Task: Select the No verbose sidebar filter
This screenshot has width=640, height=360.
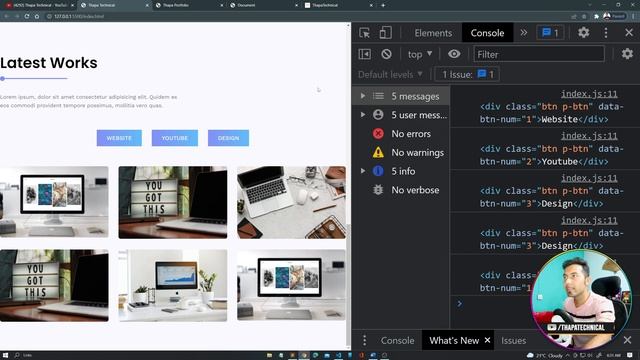Action: click(x=401, y=190)
